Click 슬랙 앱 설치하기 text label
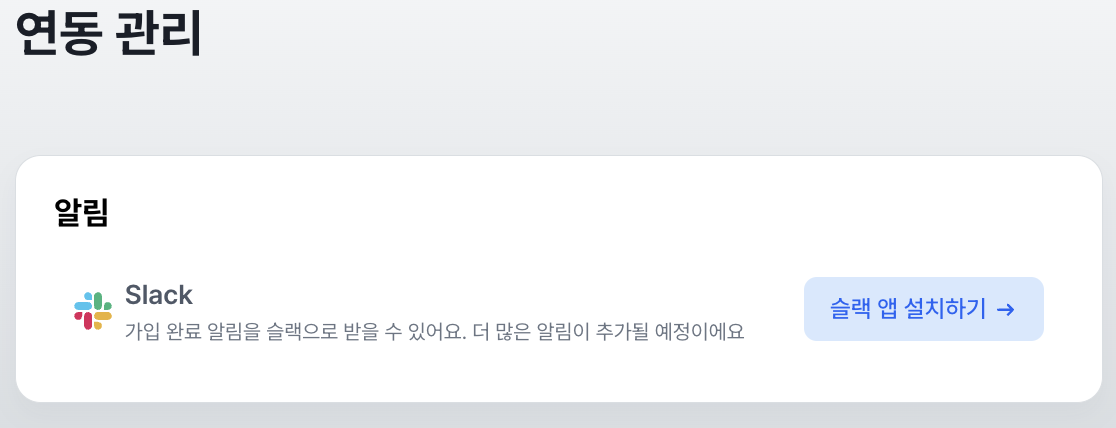 coord(908,309)
